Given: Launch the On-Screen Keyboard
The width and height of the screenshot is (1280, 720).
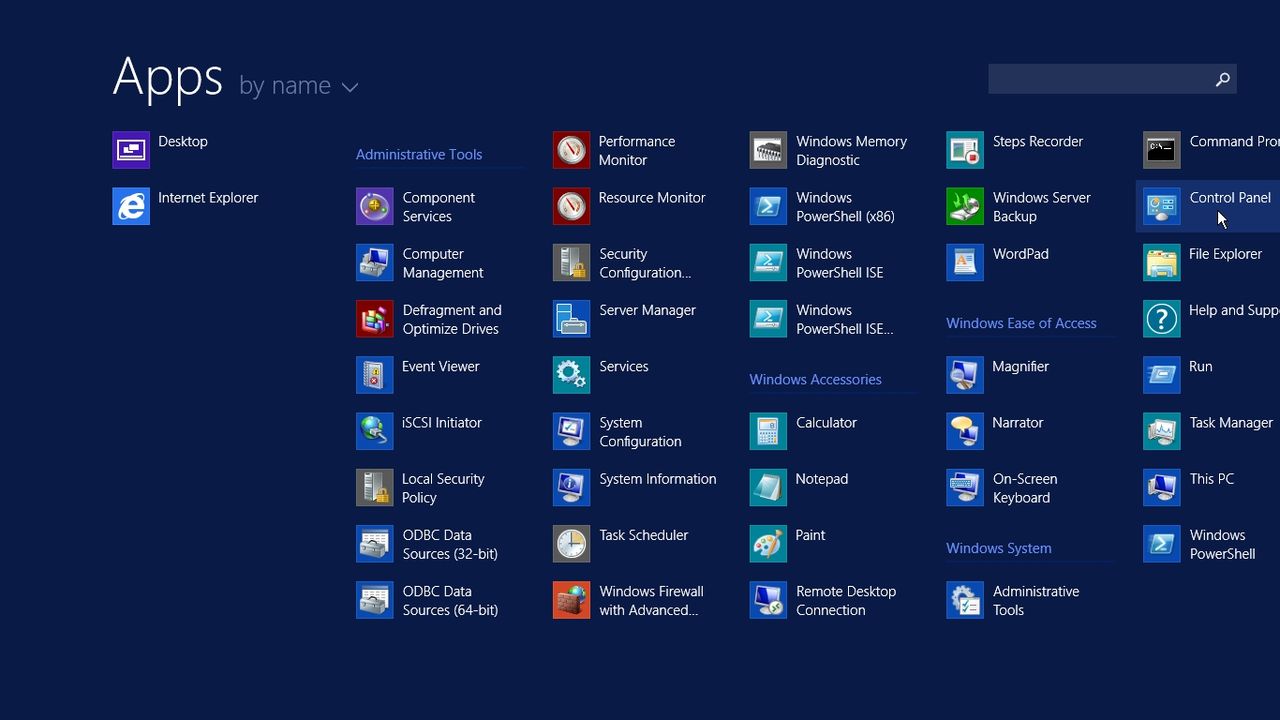Looking at the screenshot, I should pos(1010,487).
